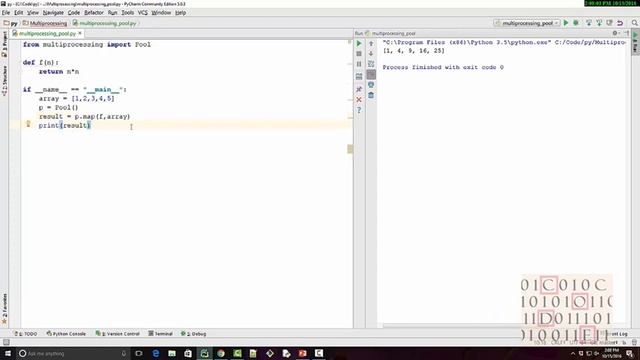The width and height of the screenshot is (640, 360).
Task: Open the Project tool window side tab
Action: pyautogui.click(x=4, y=44)
